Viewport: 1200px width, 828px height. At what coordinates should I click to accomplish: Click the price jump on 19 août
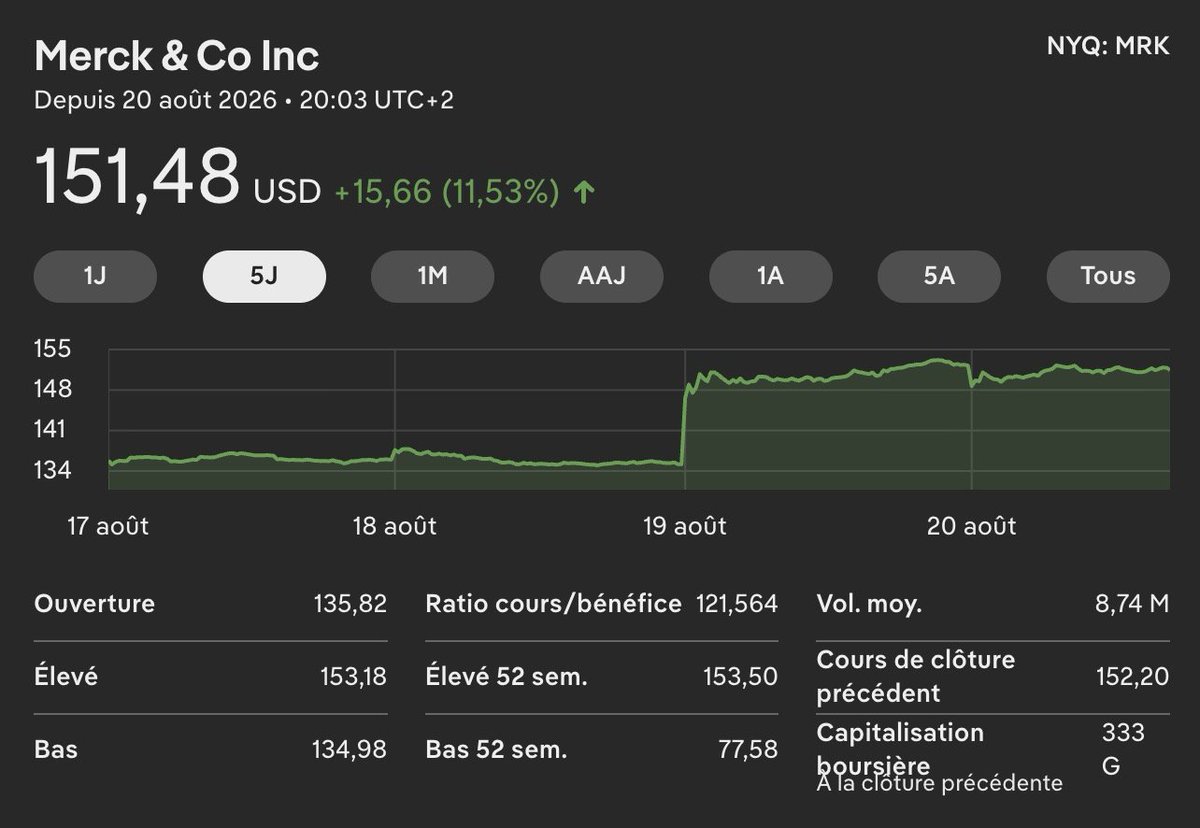pyautogui.click(x=685, y=425)
